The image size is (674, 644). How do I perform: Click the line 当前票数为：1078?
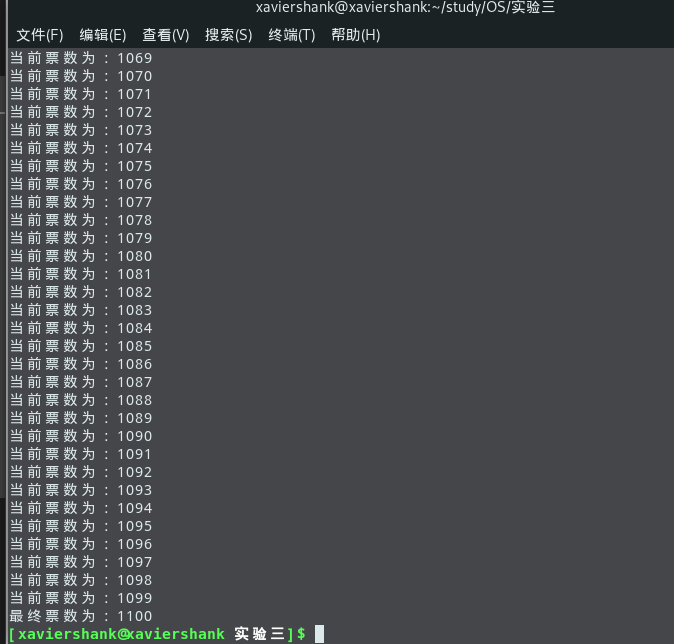click(81, 220)
